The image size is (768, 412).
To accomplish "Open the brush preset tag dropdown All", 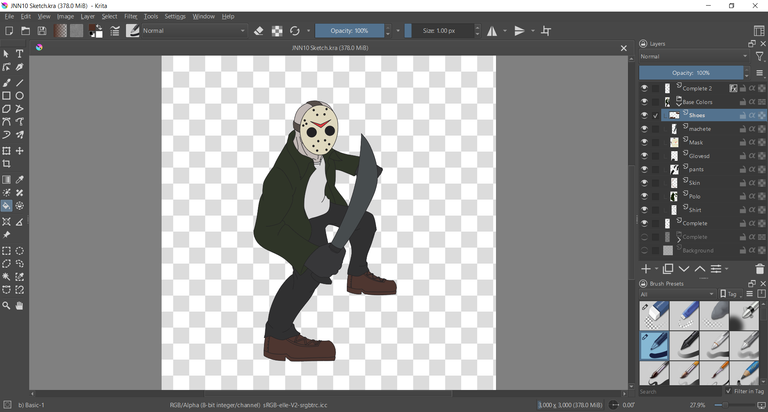I will (677, 294).
